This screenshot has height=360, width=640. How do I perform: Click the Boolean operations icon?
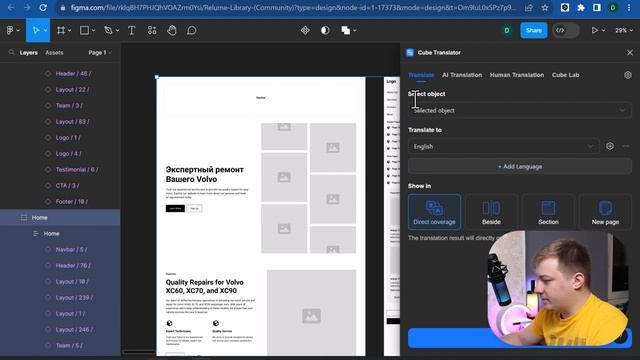point(346,30)
